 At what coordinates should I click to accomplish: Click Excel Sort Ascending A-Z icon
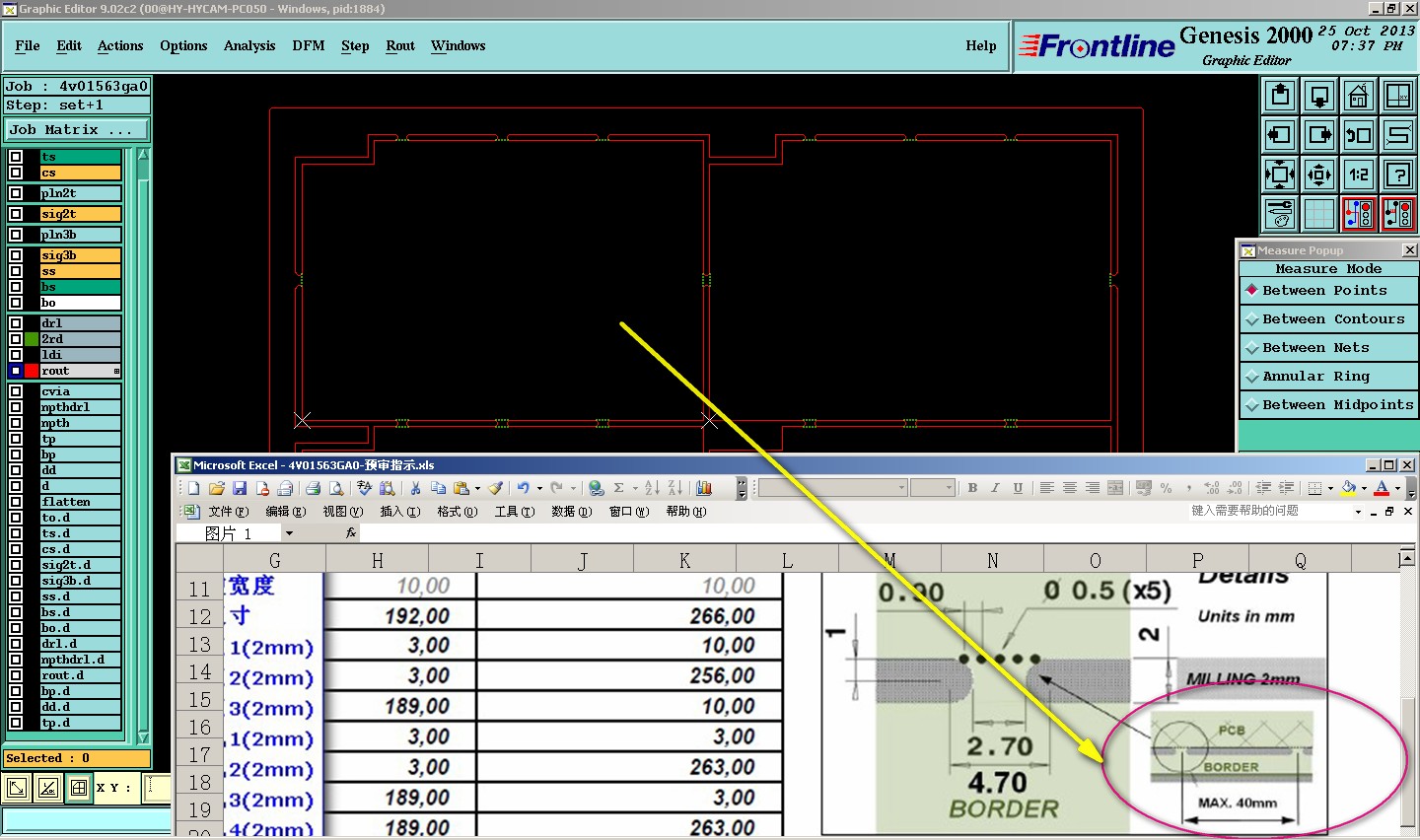click(x=652, y=488)
